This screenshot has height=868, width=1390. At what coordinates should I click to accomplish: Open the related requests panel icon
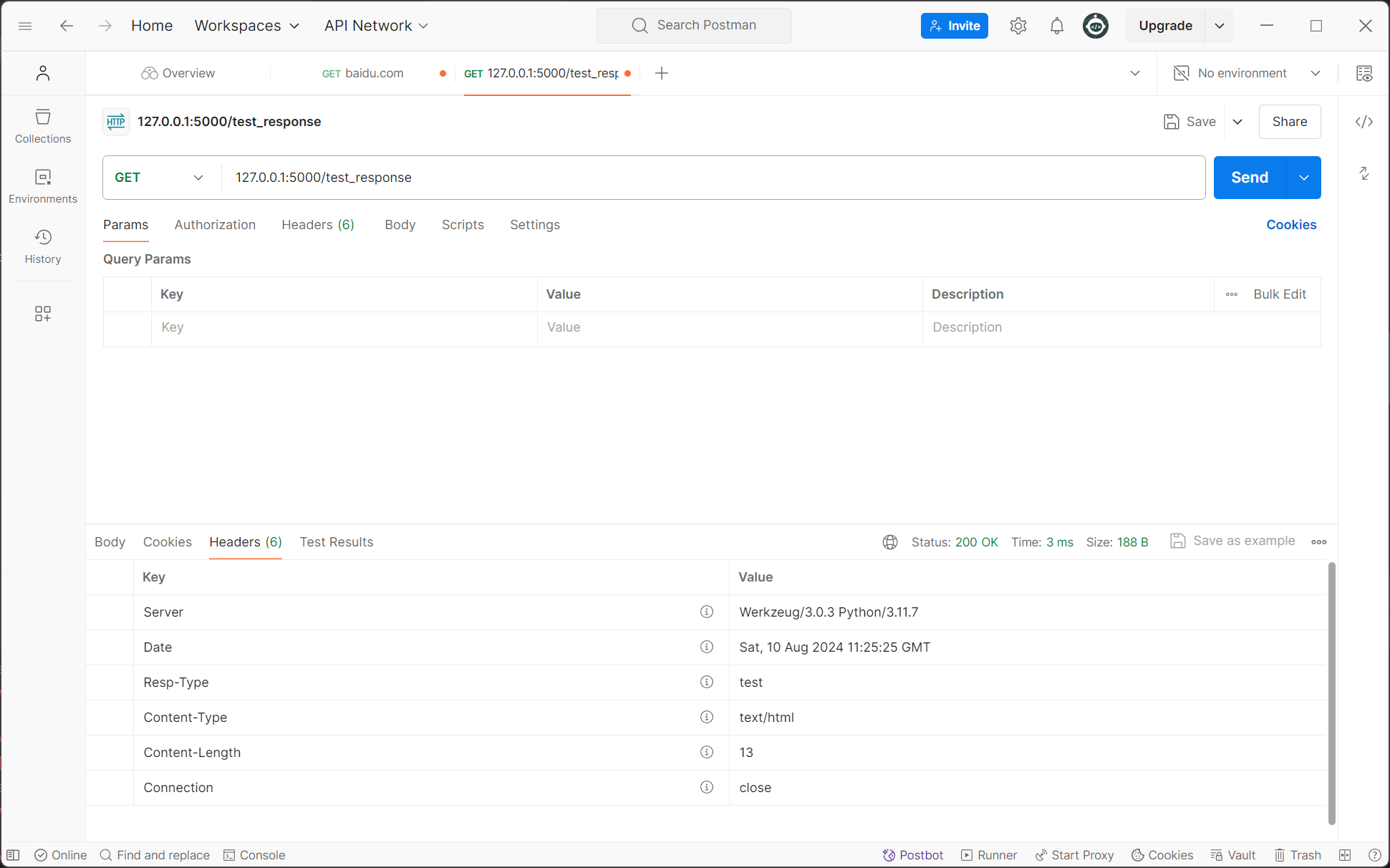click(x=1364, y=173)
